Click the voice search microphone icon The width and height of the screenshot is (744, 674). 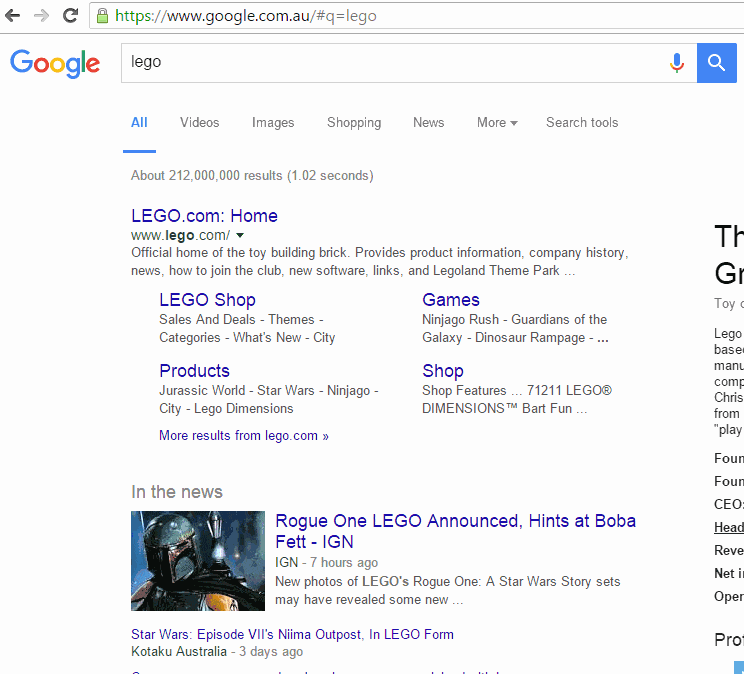[x=677, y=63]
